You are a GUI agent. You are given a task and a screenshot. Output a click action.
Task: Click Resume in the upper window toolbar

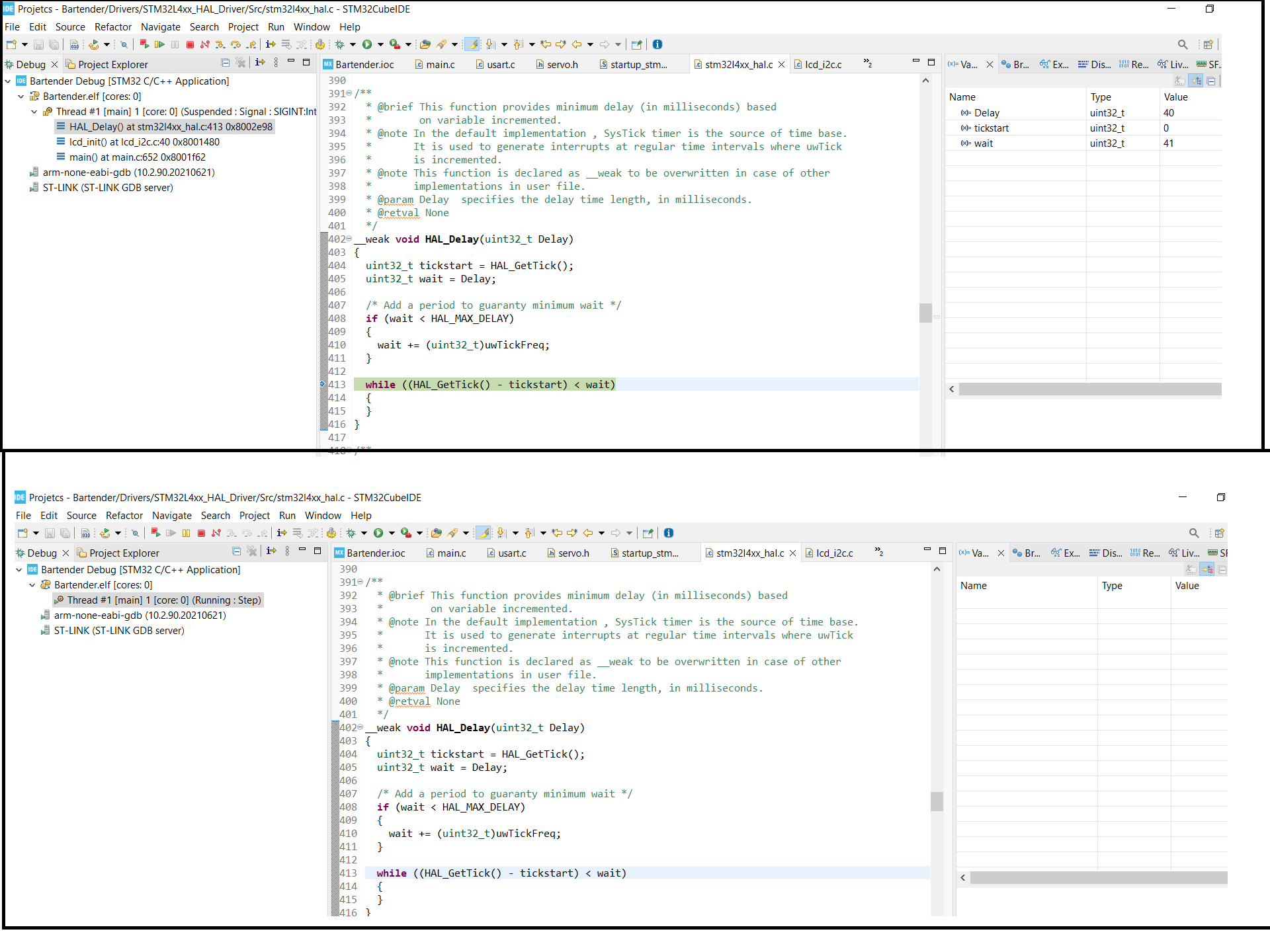pos(159,44)
